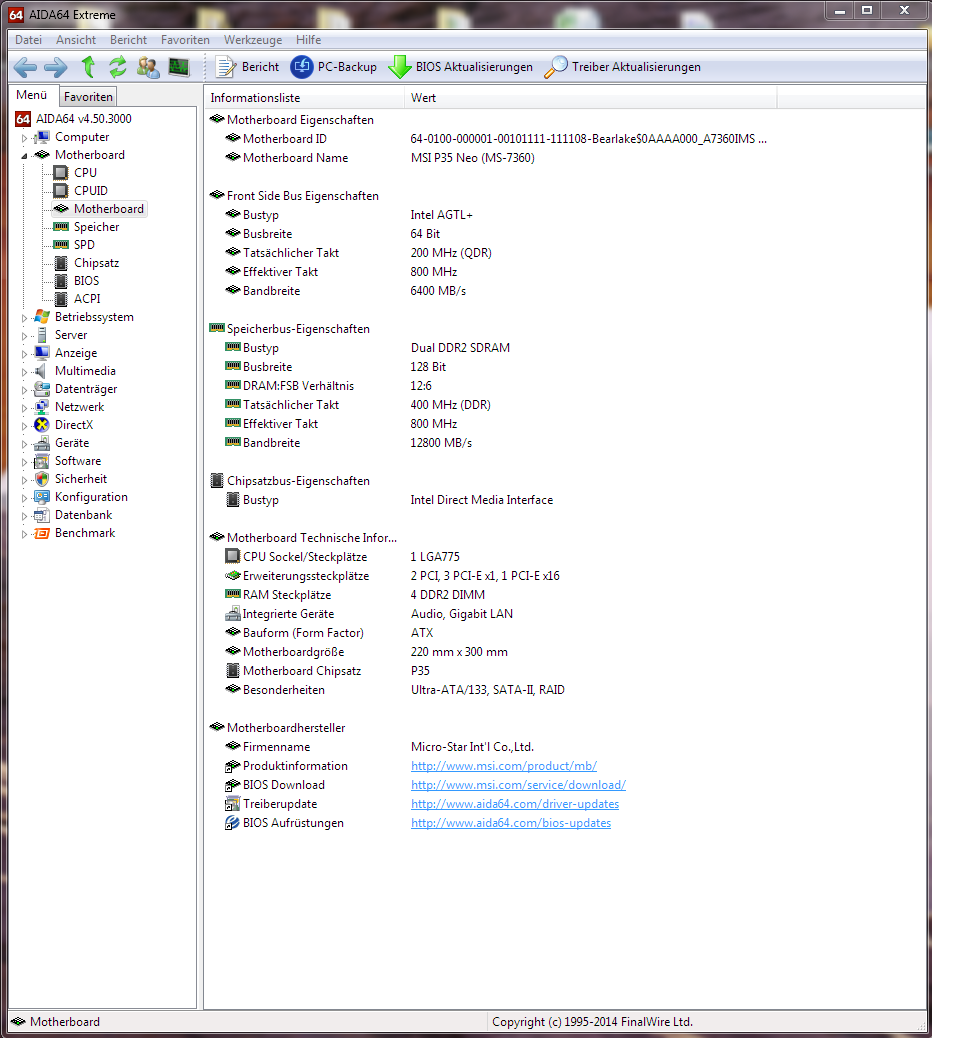The width and height of the screenshot is (964, 1038).
Task: Select ACPI in the tree
Action: [87, 299]
